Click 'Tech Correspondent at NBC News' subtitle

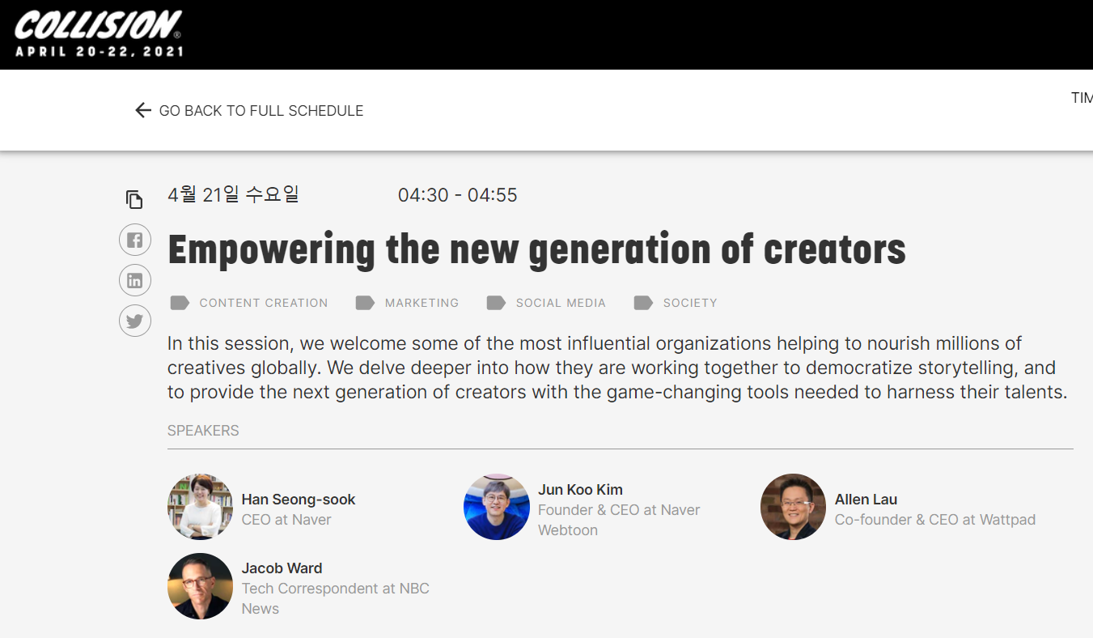coord(335,598)
